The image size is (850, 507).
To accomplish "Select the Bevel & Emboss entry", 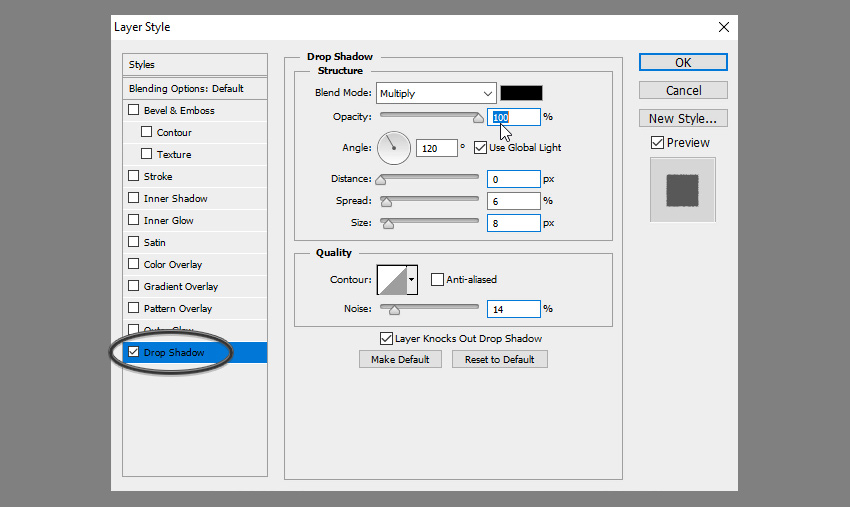I will (x=179, y=111).
